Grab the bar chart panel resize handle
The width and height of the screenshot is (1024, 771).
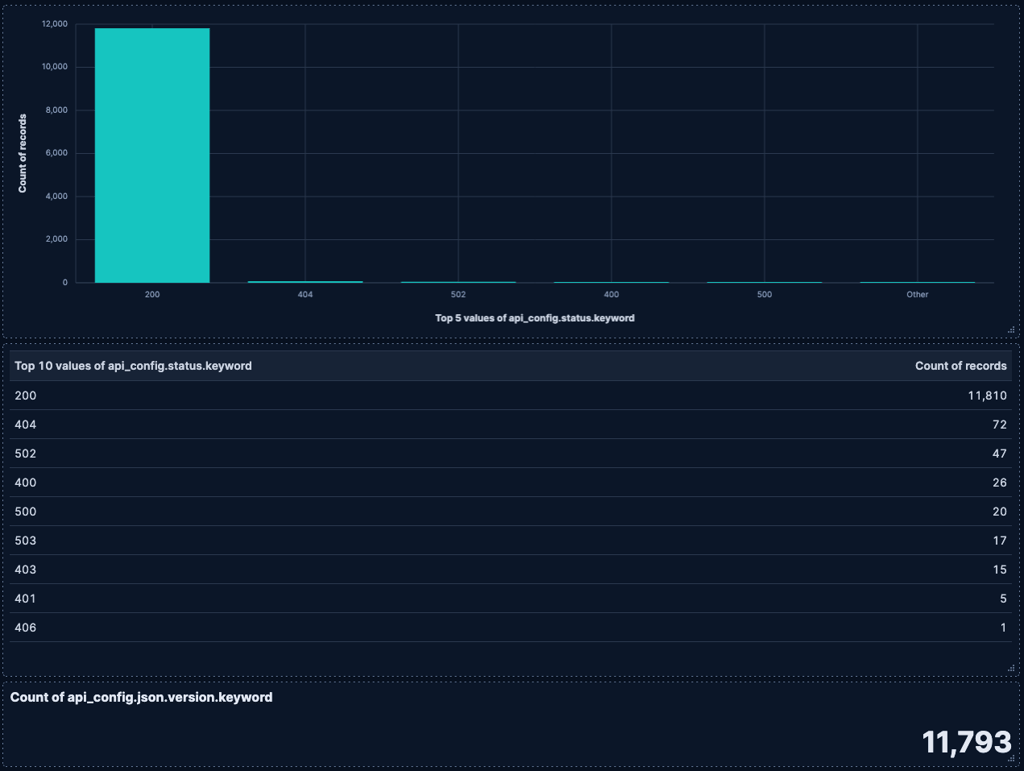(x=1012, y=330)
